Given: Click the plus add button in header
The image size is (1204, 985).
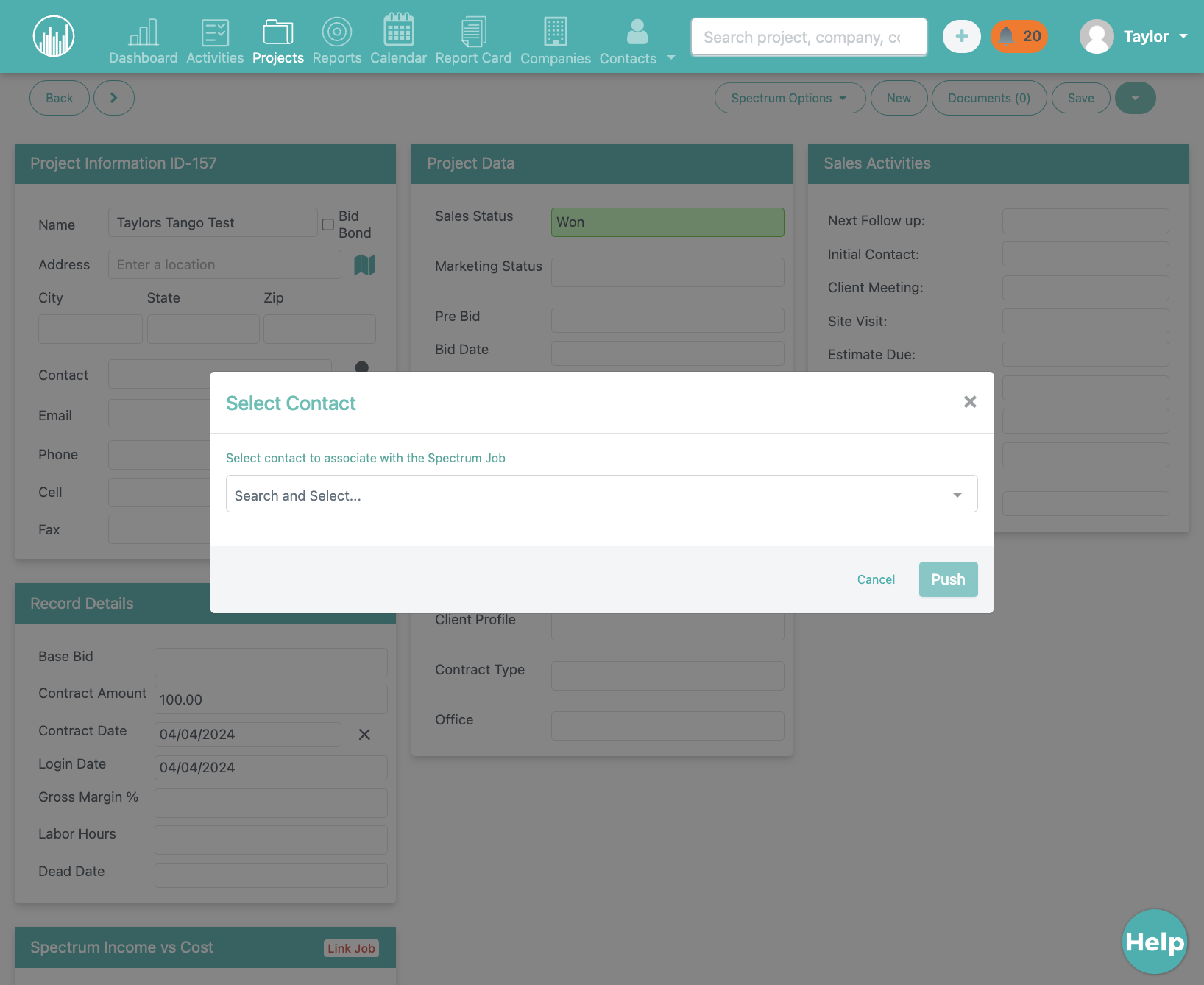Looking at the screenshot, I should 962,36.
